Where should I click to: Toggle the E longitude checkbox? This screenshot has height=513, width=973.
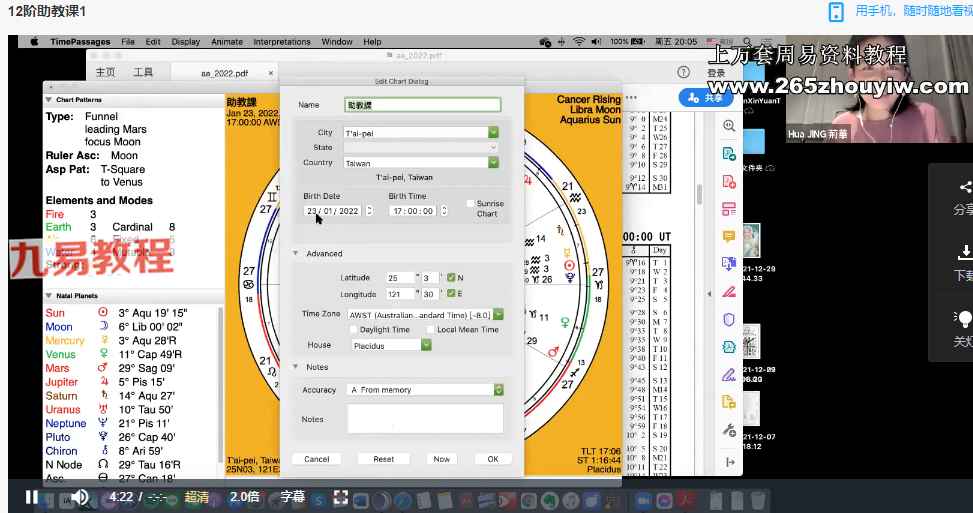(451, 293)
